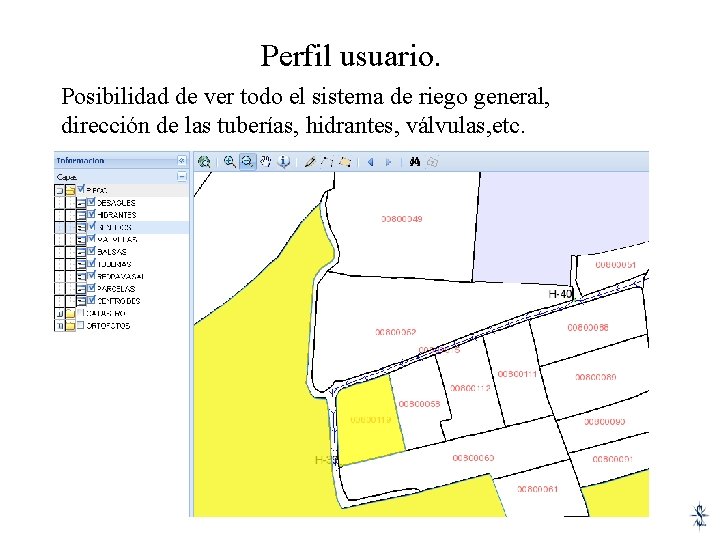Click parcel label 00800111 on map
Image resolution: width=720 pixels, height=540 pixels.
pos(518,374)
